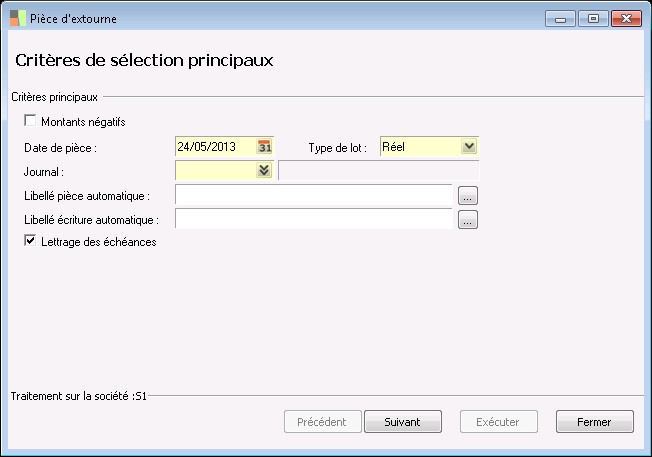
Task: Enable the Montants négatifs checkbox
Action: (30, 122)
